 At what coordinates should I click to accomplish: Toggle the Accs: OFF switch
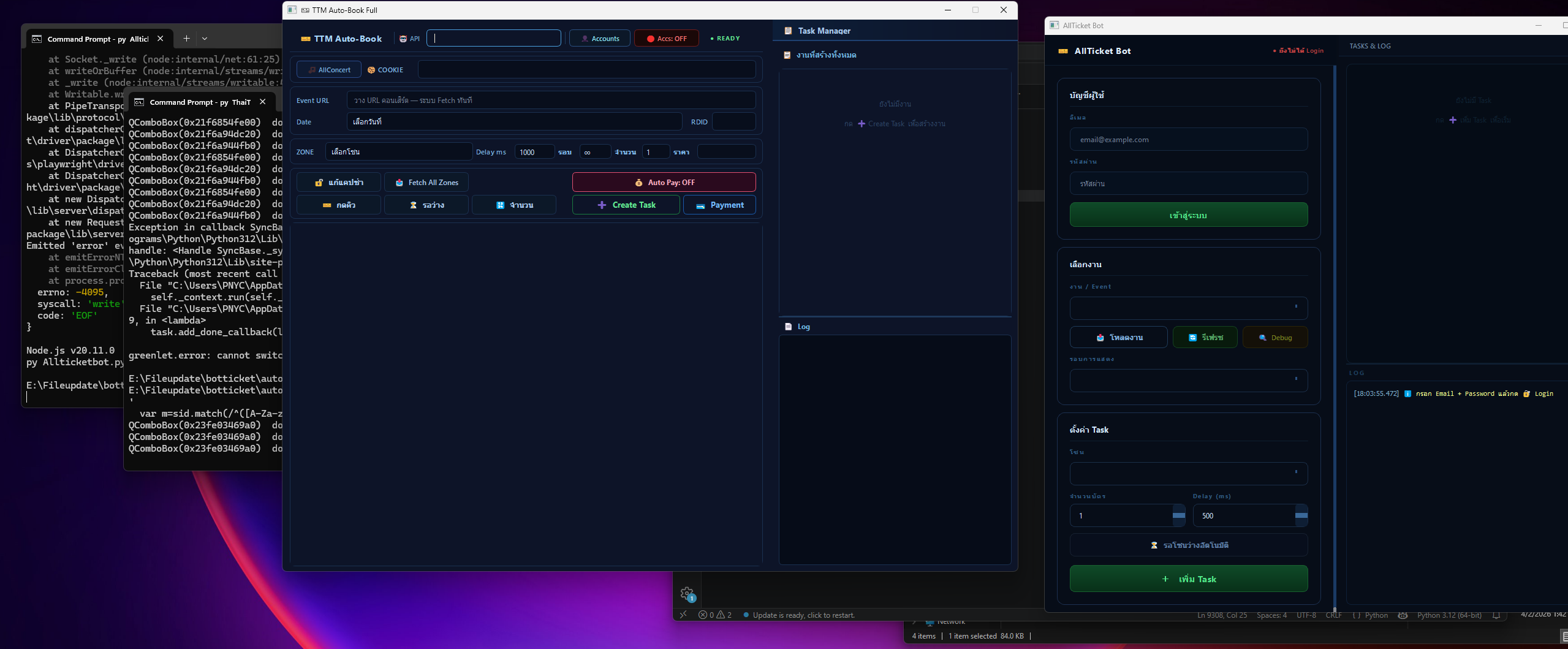coord(666,39)
